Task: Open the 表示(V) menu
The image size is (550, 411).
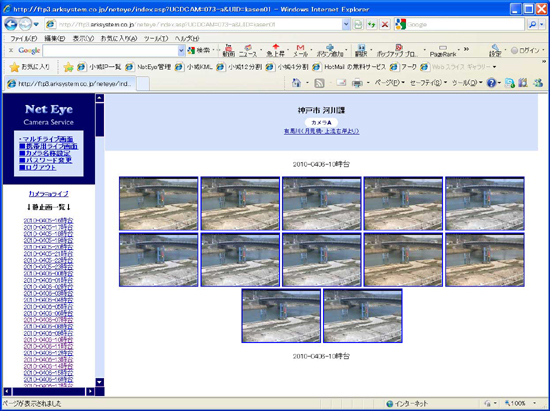Action: coord(83,39)
